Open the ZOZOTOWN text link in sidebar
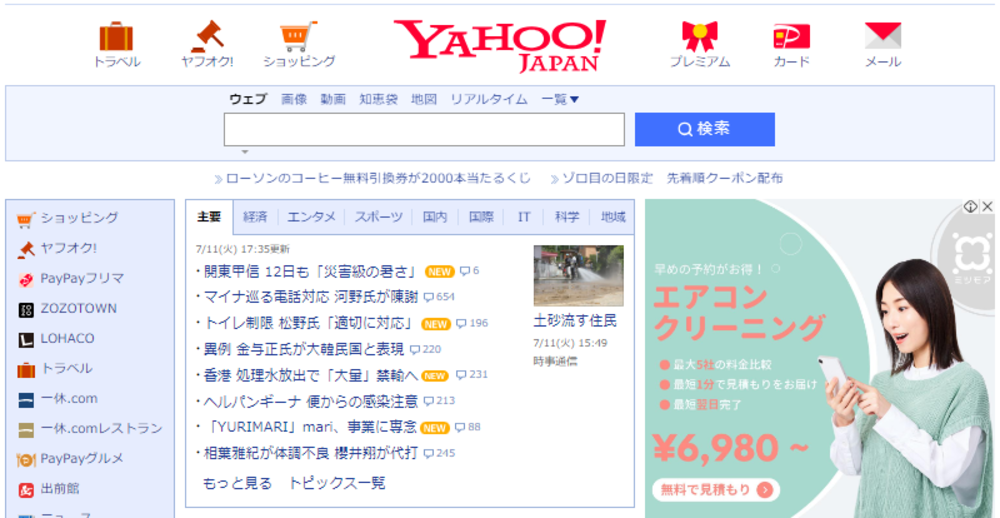Image resolution: width=1000 pixels, height=518 pixels. click(x=78, y=309)
